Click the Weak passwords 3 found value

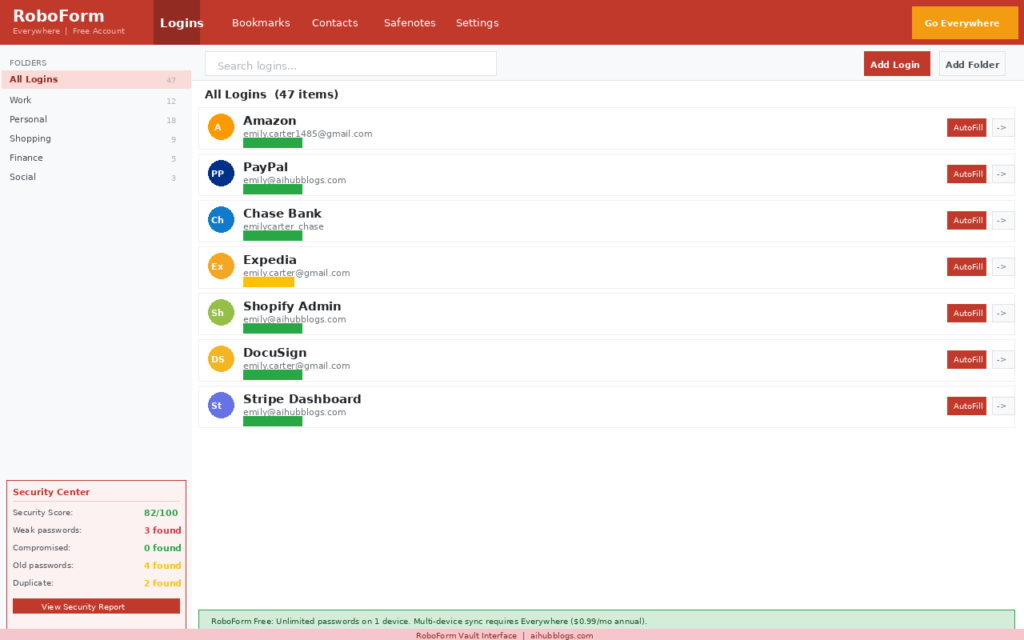pos(162,530)
